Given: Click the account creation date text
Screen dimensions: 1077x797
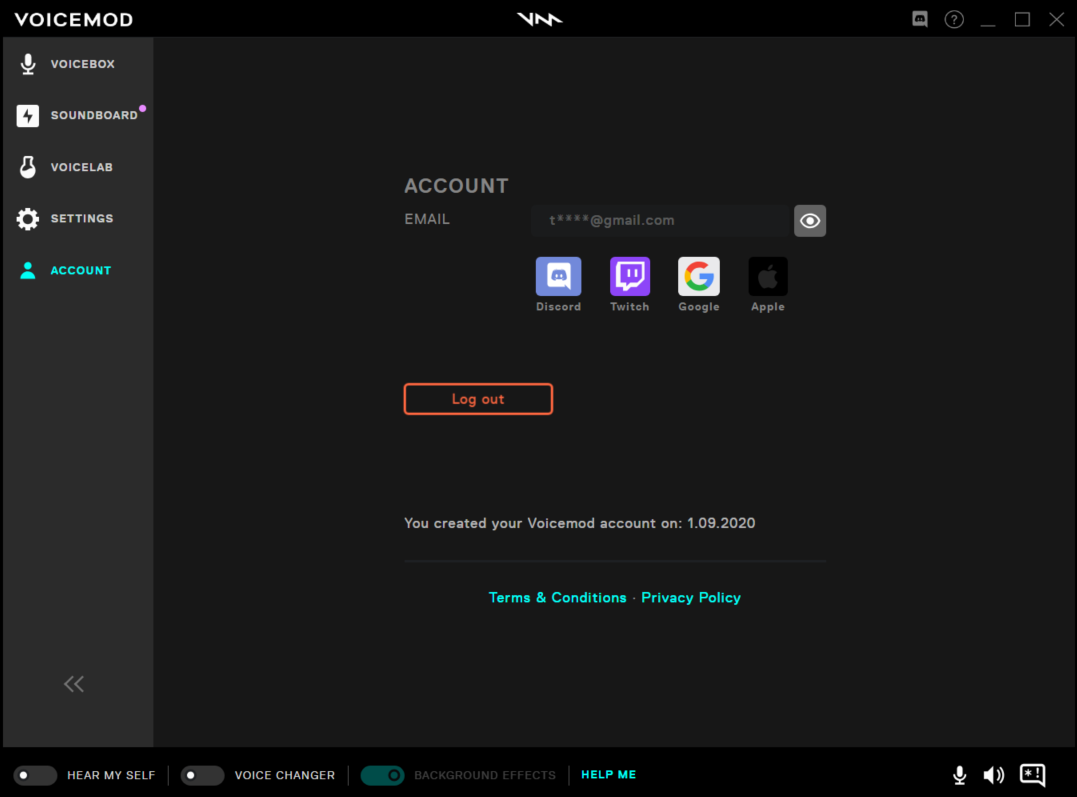Looking at the screenshot, I should [x=580, y=524].
